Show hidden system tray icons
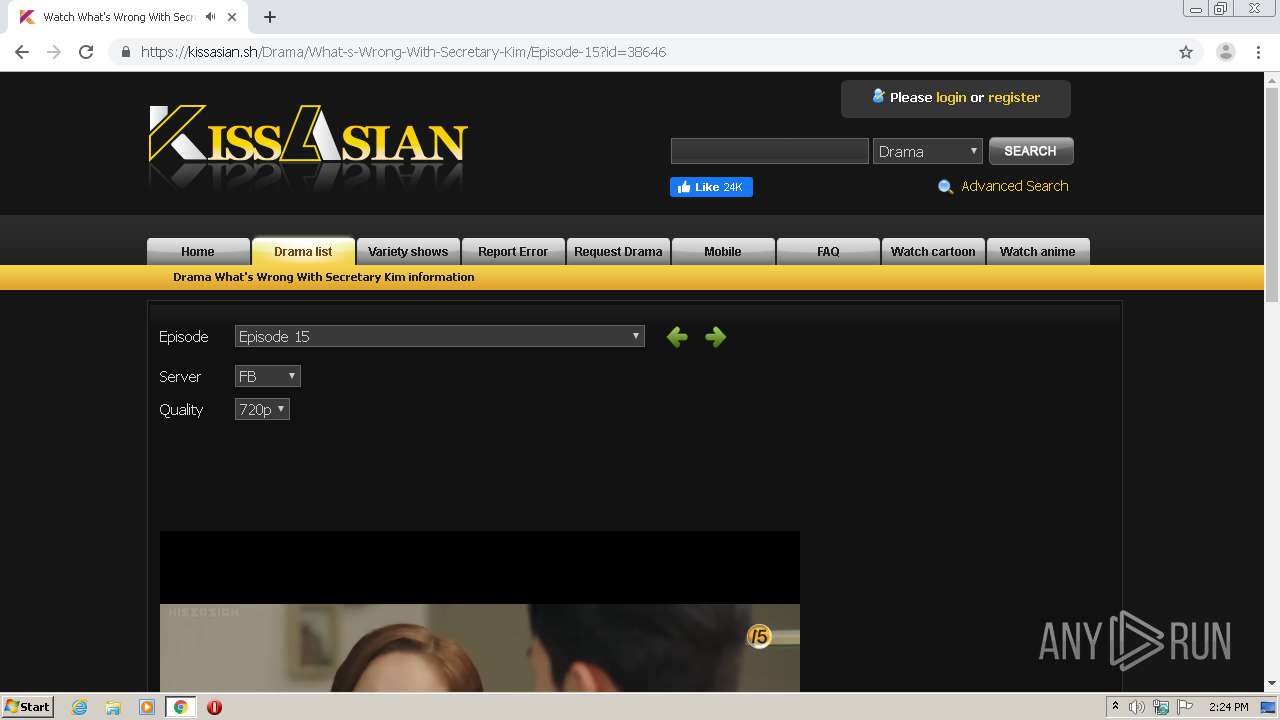Viewport: 1280px width, 720px height. 1116,707
